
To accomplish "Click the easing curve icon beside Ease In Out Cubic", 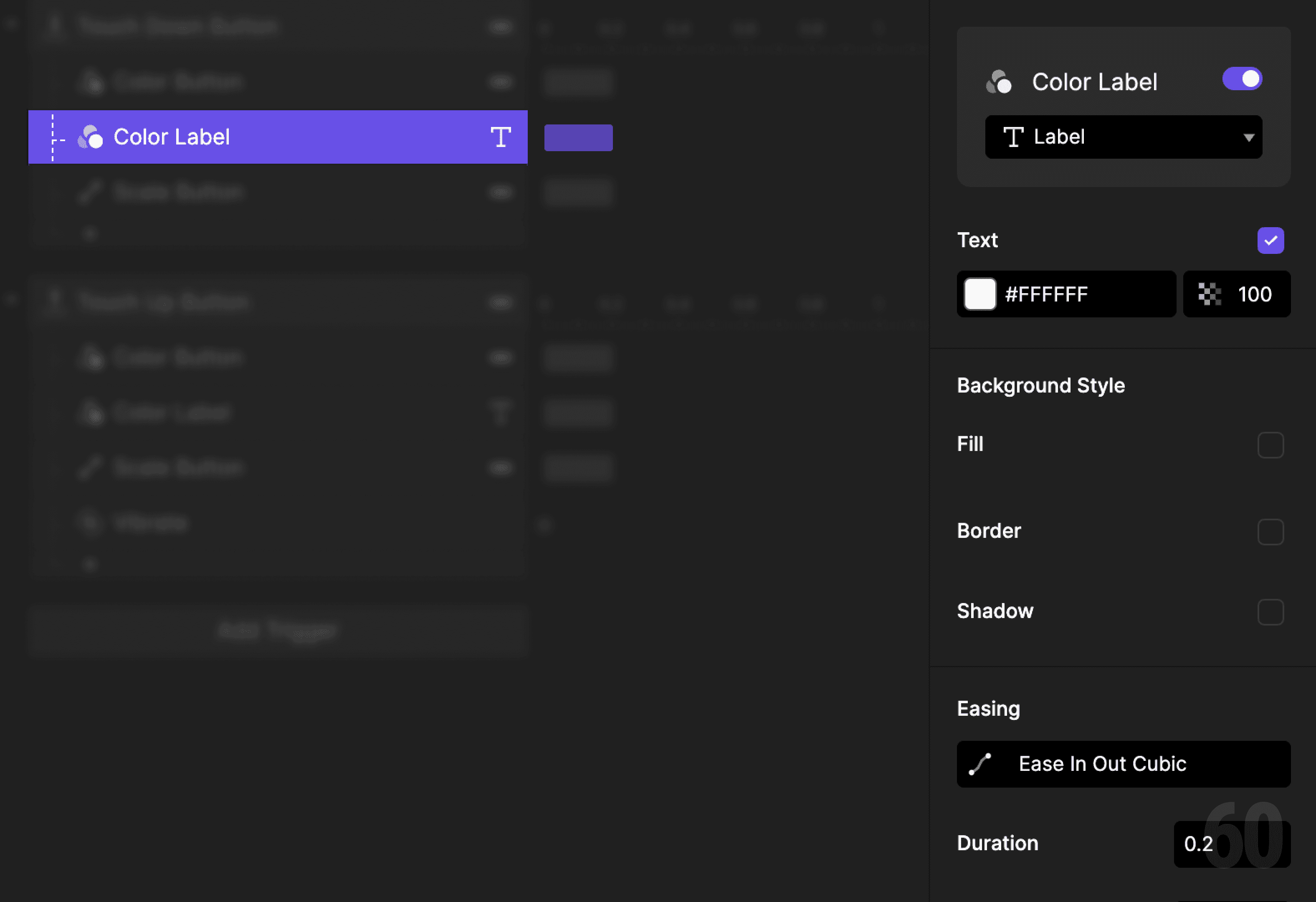I will [981, 764].
